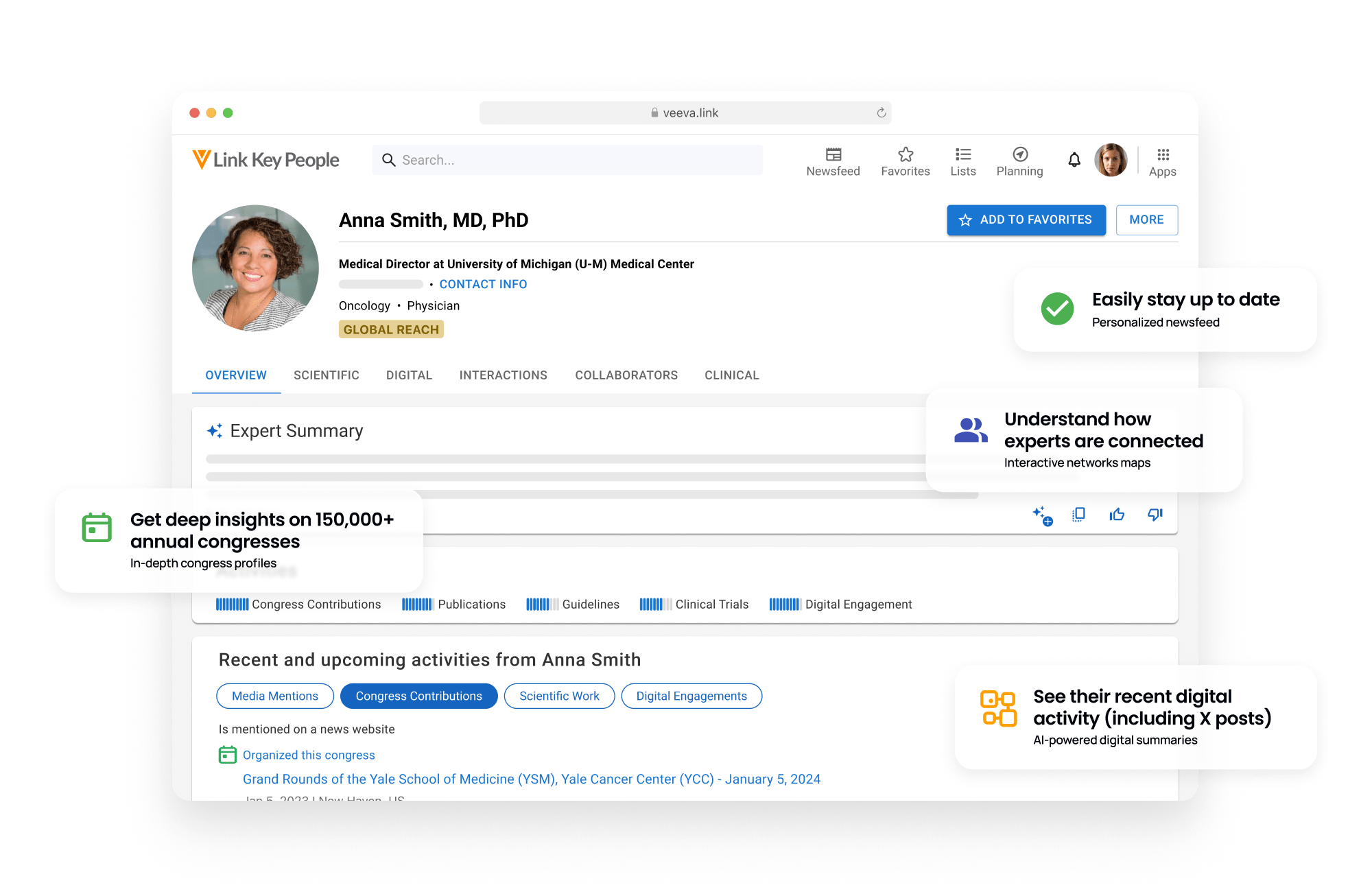The height and width of the screenshot is (892, 1372).
Task: Click the notifications bell icon
Action: click(1074, 161)
